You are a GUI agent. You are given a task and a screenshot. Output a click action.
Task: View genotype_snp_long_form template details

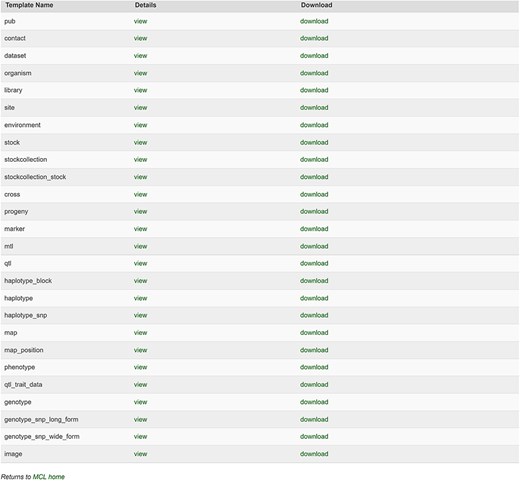coord(140,419)
